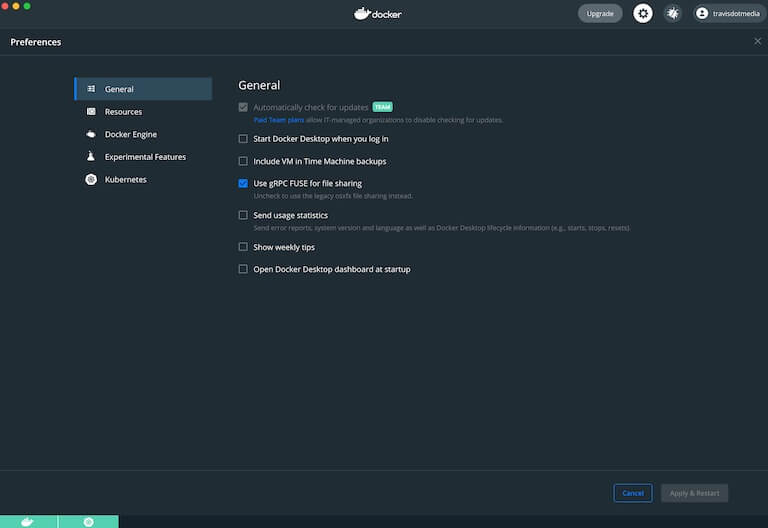Click the Apply & Restart button
768x528 pixels.
694,493
